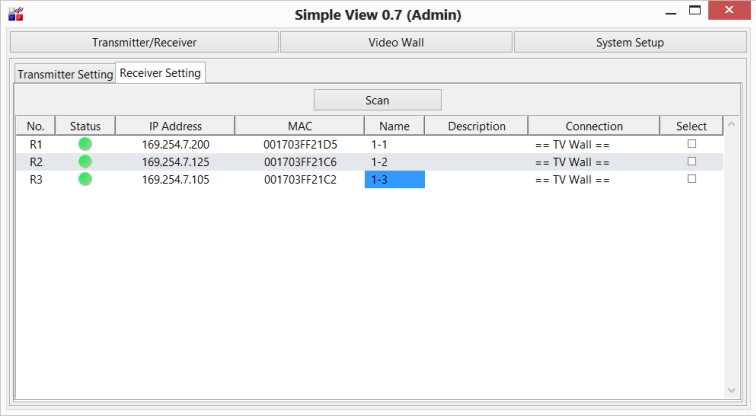Click the green status dot for R3
756x416 pixels.
pyautogui.click(x=85, y=179)
